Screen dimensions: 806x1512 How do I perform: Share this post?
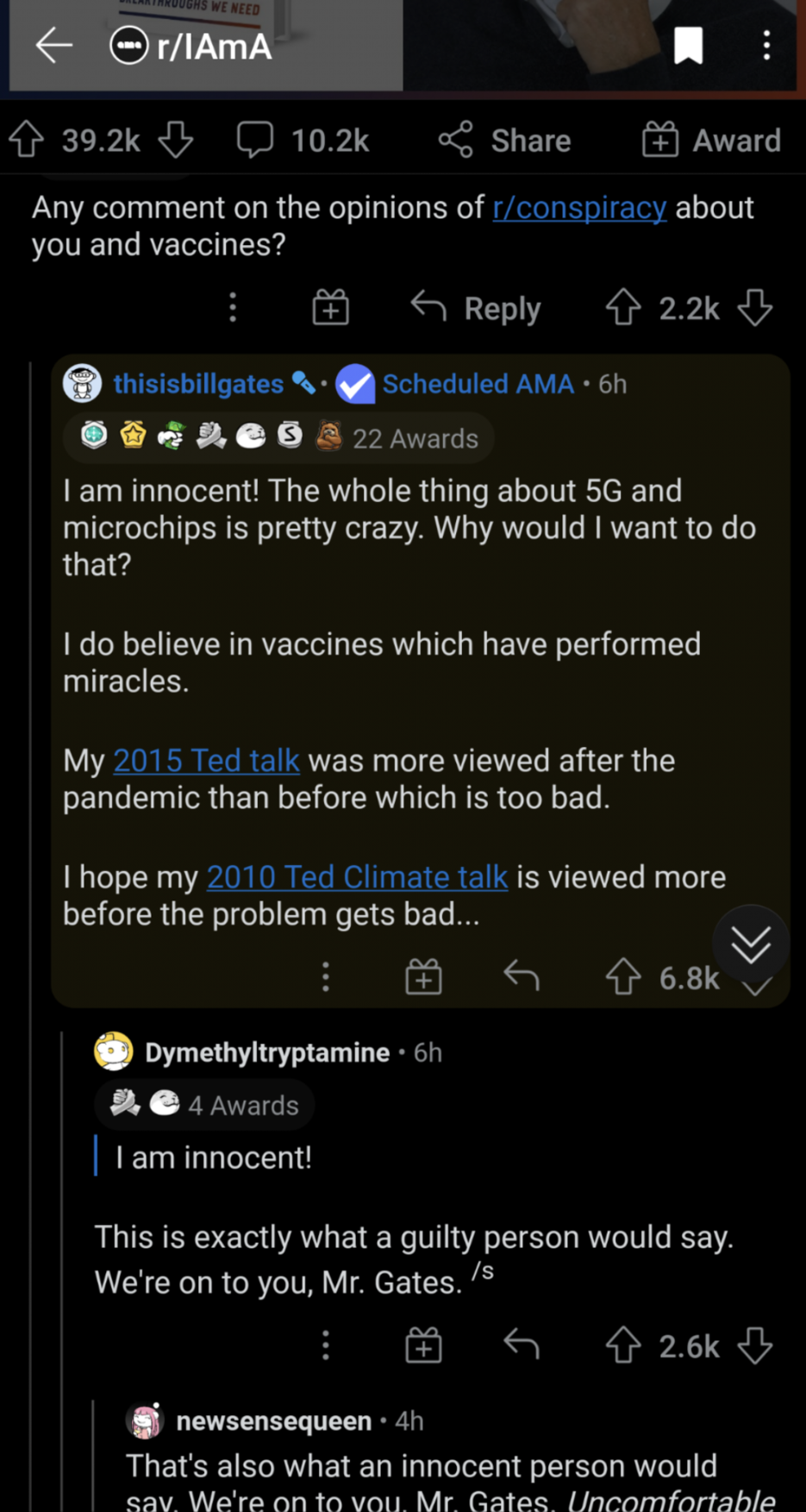(505, 140)
